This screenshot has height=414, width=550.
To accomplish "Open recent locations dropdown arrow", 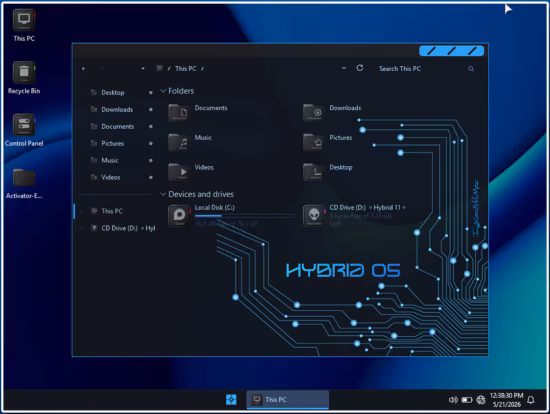I will click(143, 68).
